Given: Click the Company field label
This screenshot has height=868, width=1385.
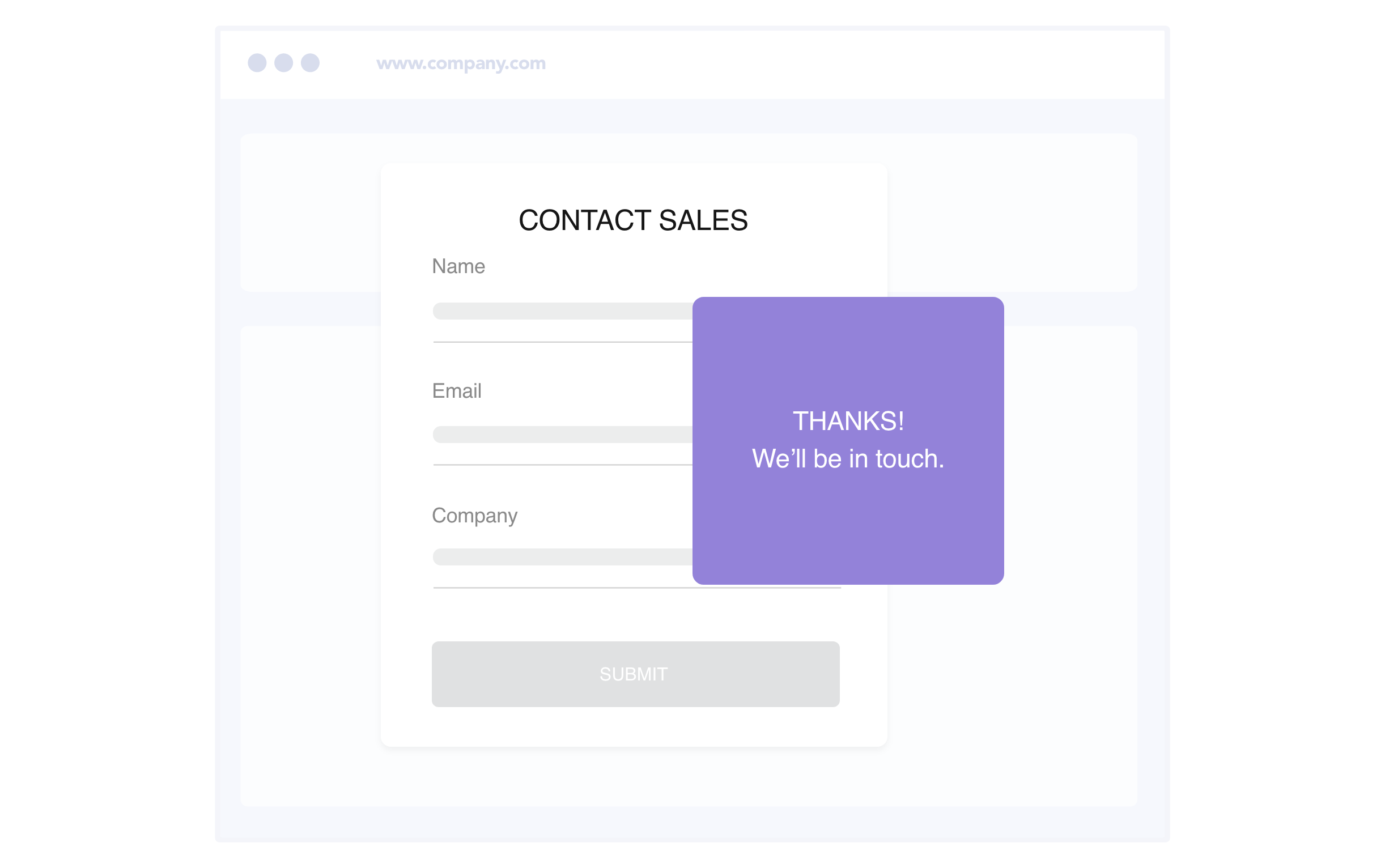Looking at the screenshot, I should coord(474,516).
